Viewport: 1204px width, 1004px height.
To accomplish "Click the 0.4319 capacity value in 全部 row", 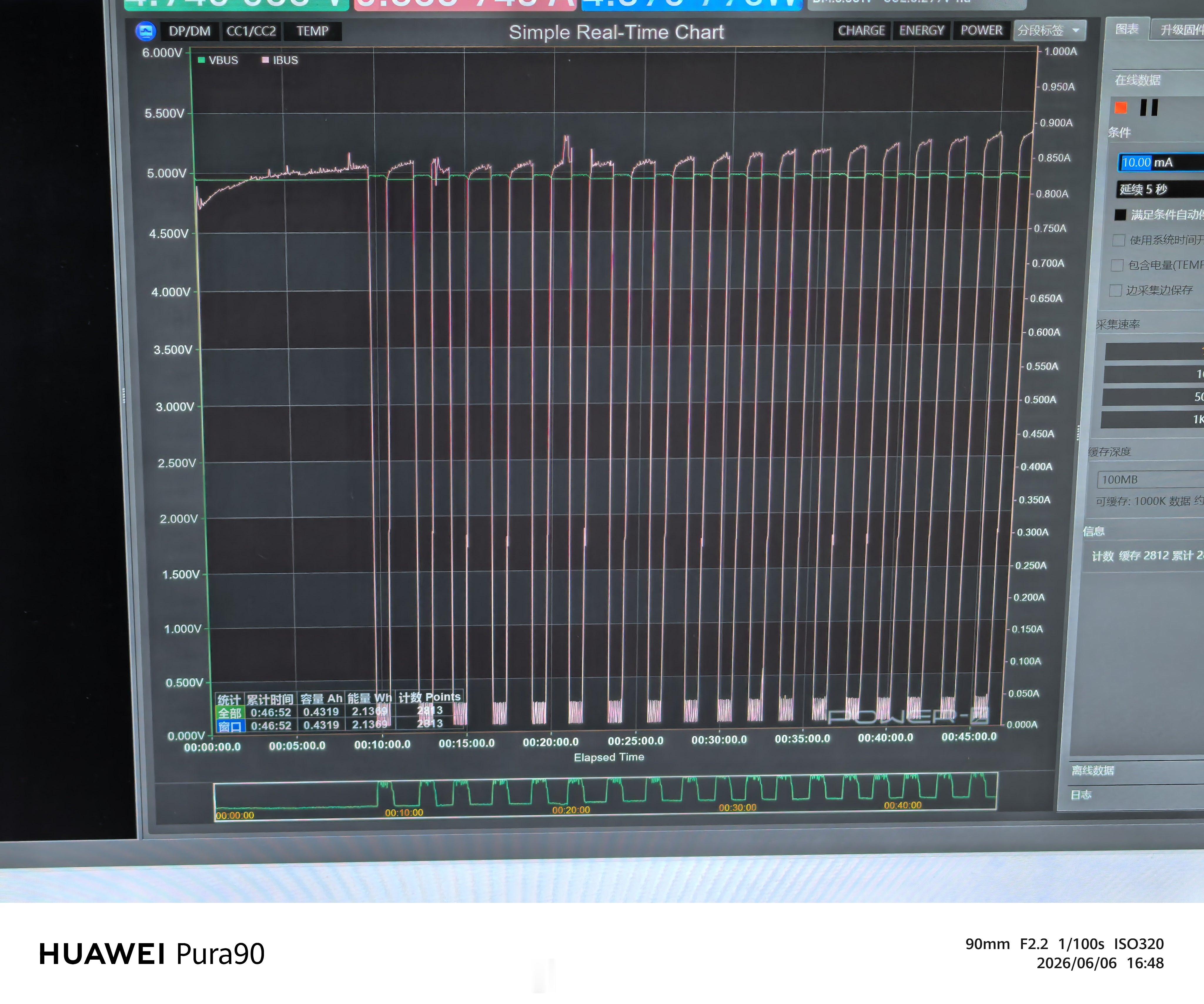I will click(x=320, y=712).
